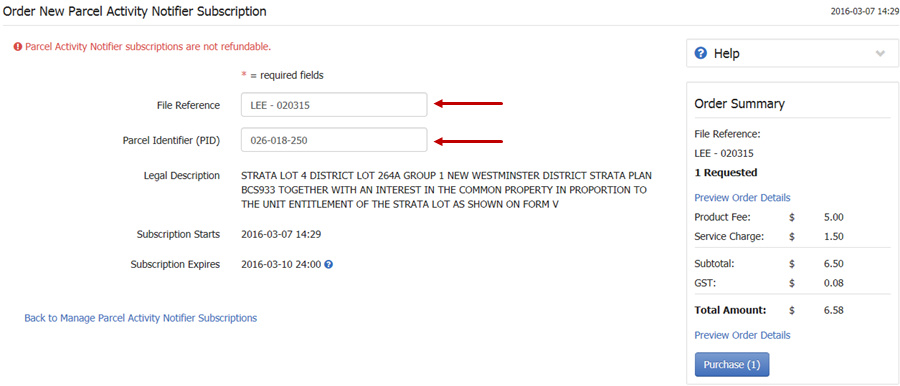The height and width of the screenshot is (386, 900).
Task: Click the Help panel title text
Action: click(x=727, y=53)
